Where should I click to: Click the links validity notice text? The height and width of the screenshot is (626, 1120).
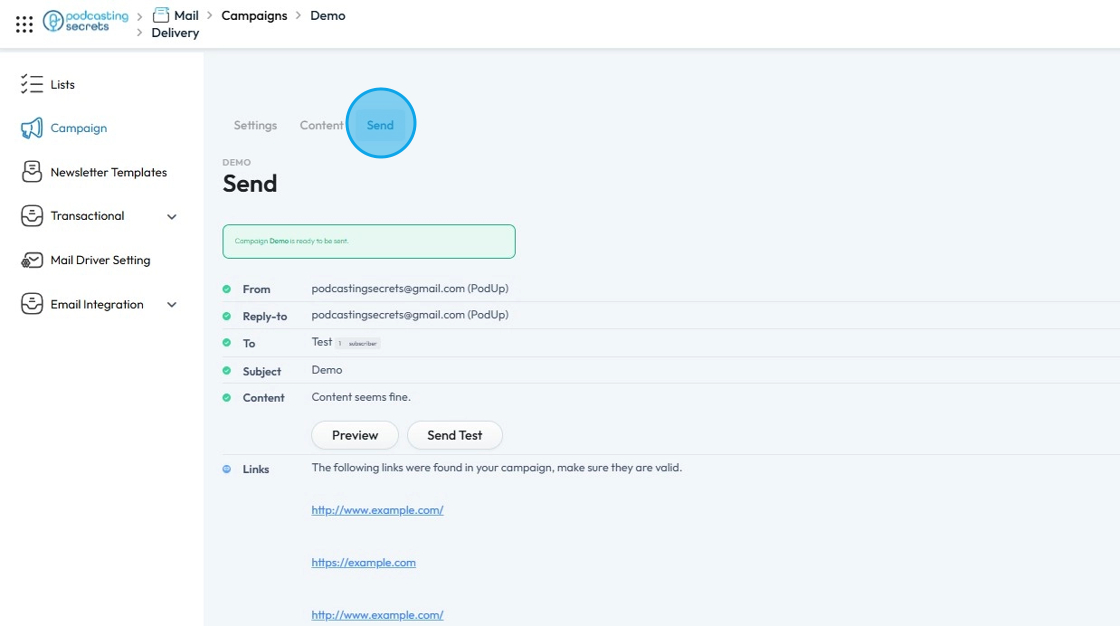tap(496, 468)
